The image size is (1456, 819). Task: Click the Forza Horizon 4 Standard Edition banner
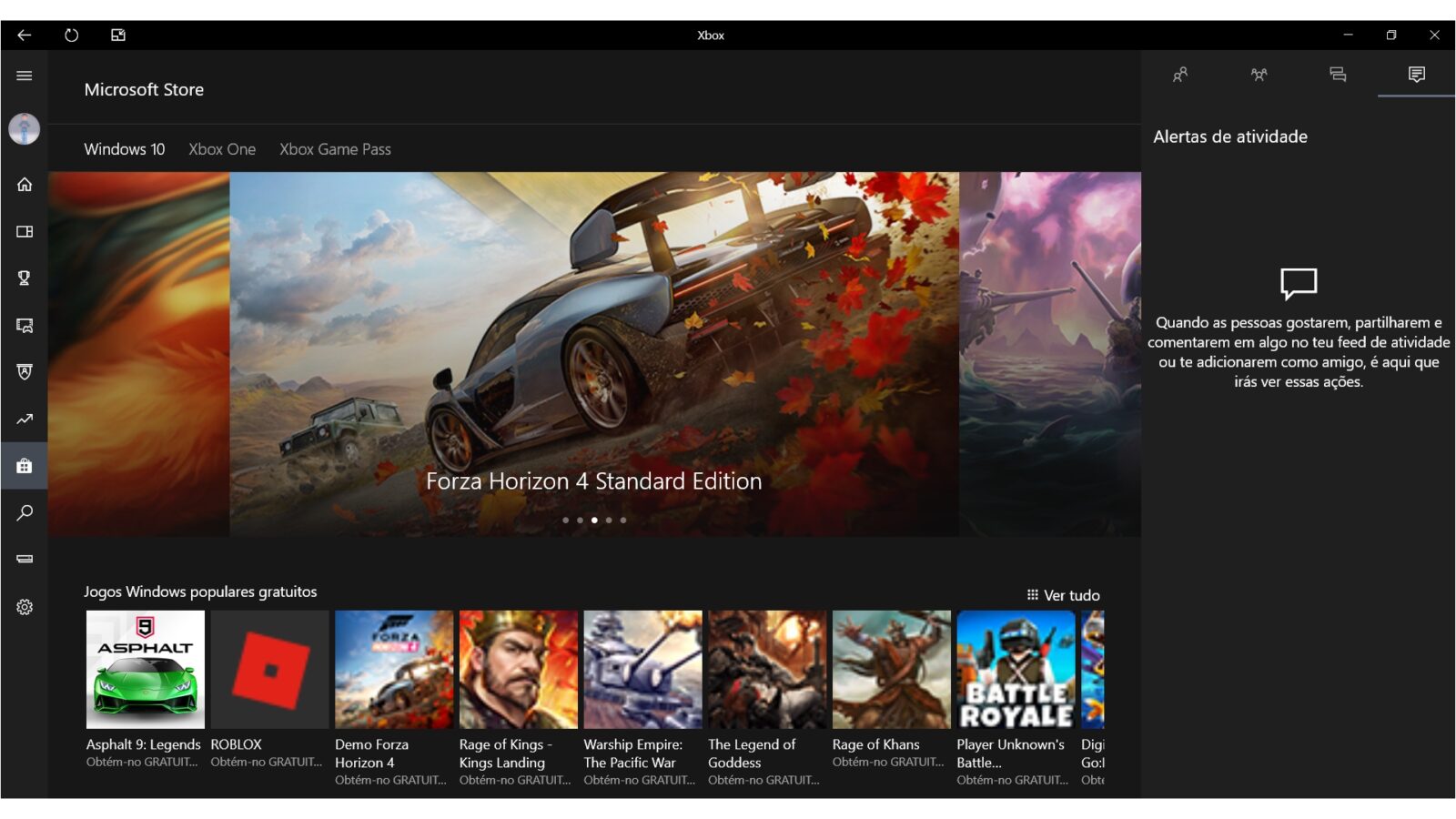click(x=594, y=355)
